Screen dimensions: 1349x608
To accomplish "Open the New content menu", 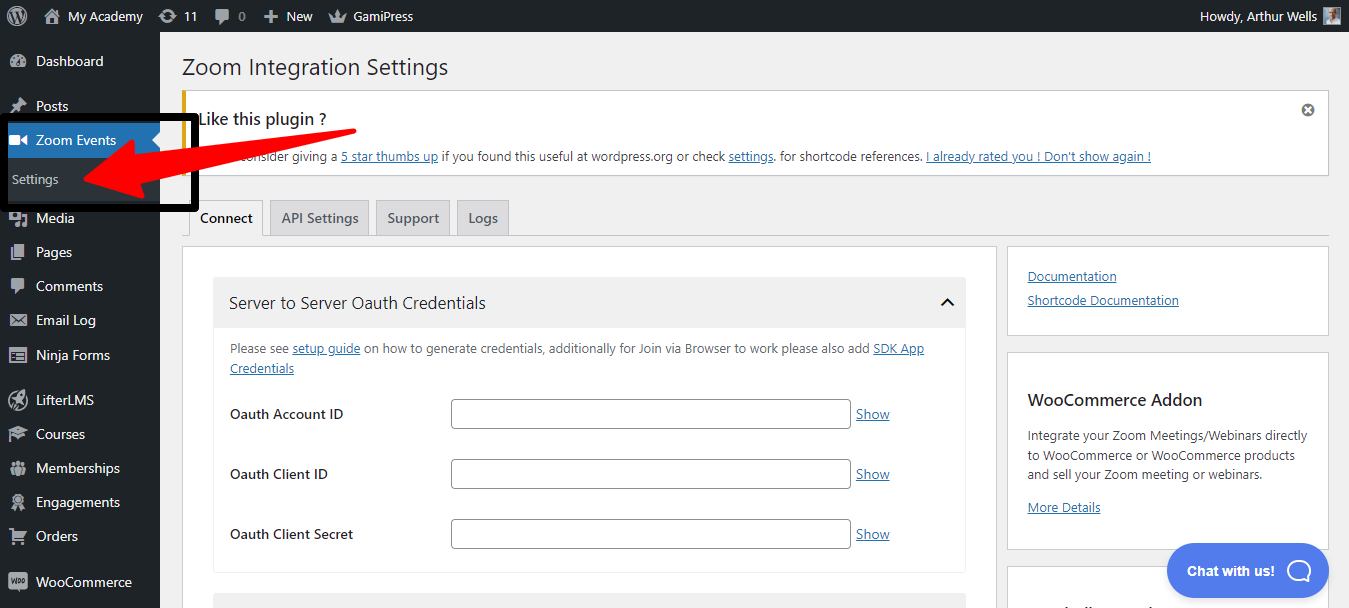I will click(x=288, y=16).
